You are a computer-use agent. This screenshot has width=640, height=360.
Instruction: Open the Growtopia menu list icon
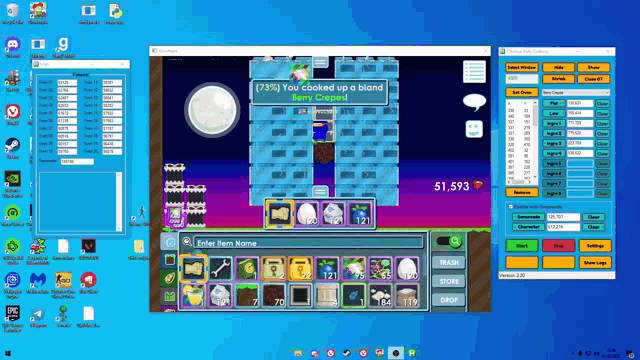(474, 71)
